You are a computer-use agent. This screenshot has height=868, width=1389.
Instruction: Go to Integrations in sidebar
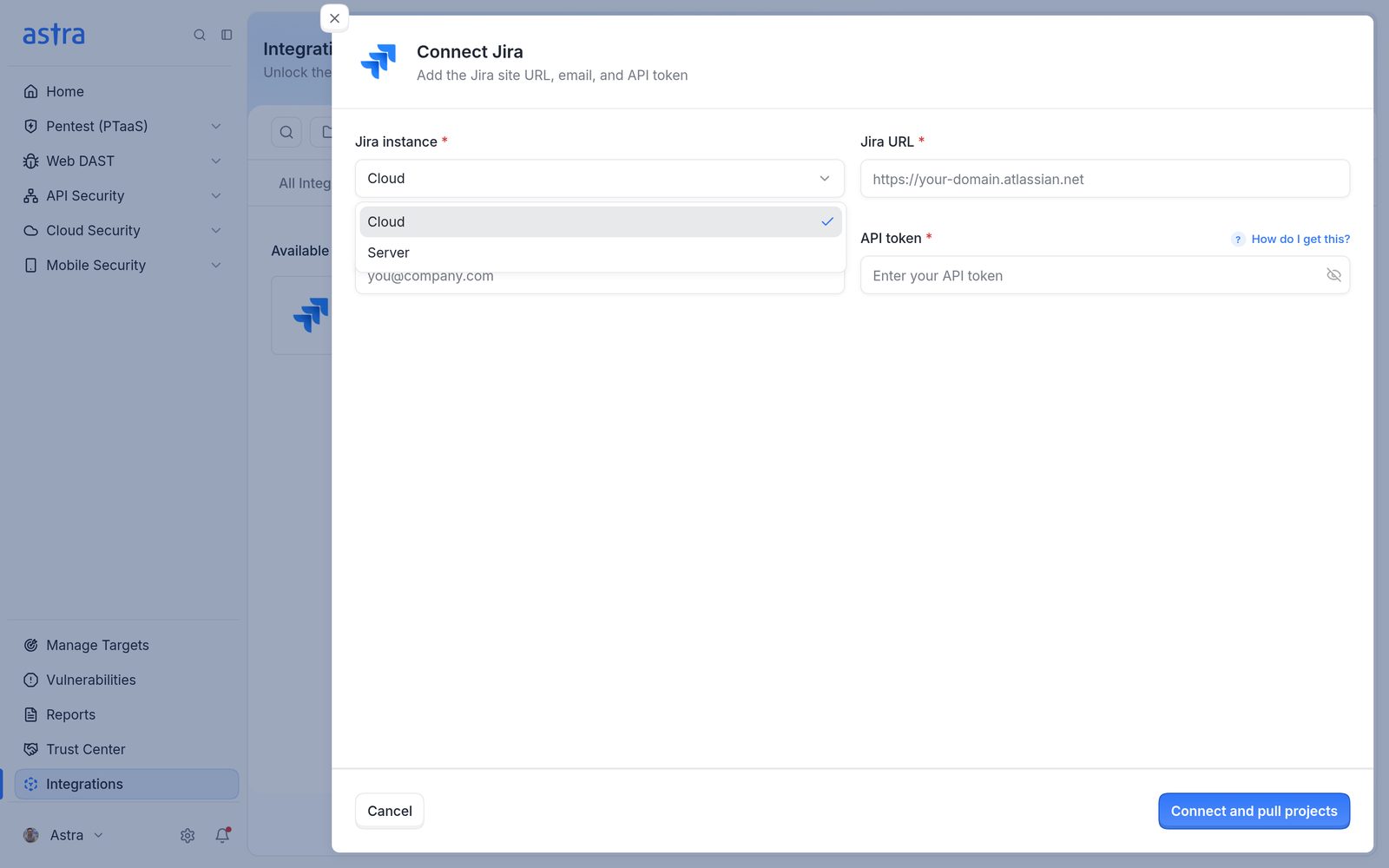127,784
